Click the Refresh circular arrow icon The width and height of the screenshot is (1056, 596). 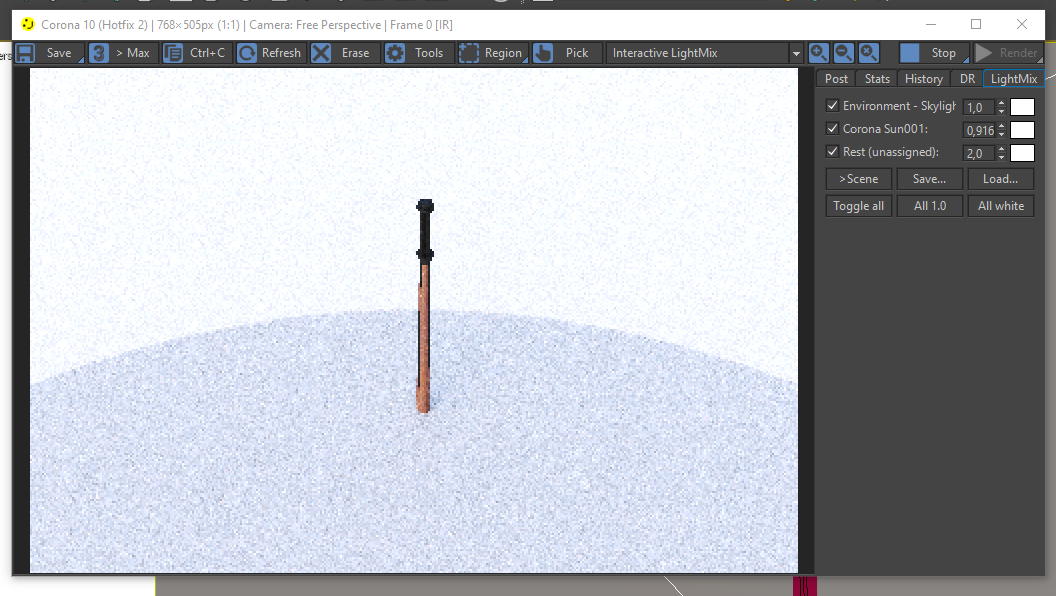coord(246,53)
